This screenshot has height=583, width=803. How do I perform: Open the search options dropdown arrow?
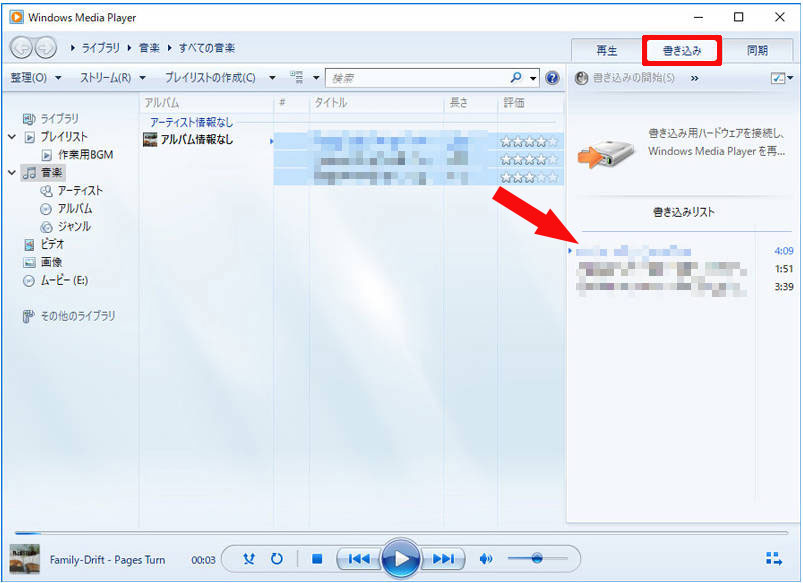(x=533, y=78)
